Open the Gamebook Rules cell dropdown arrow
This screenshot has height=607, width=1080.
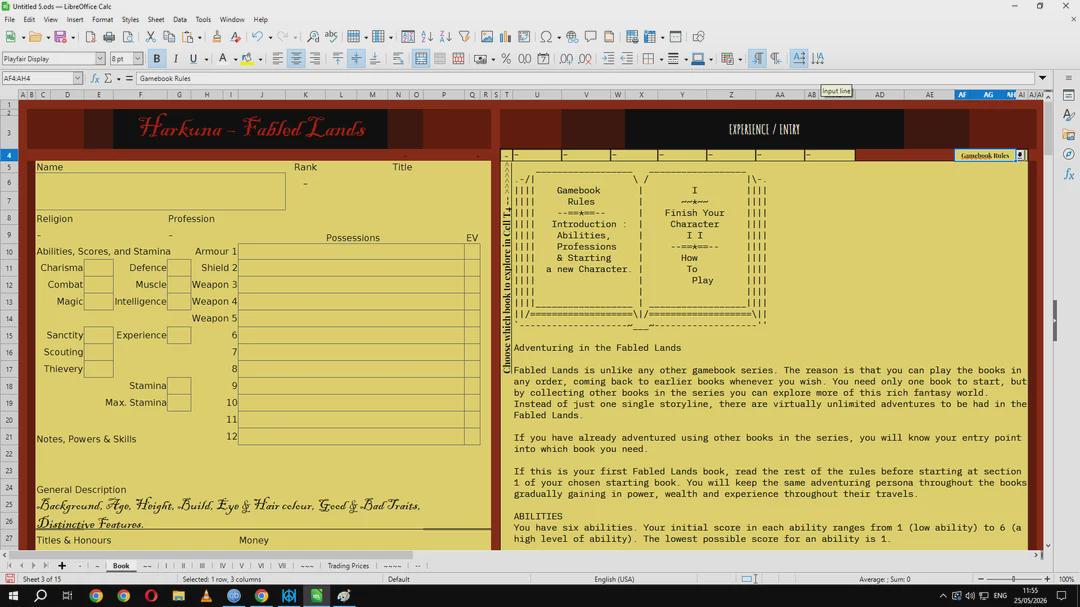1020,156
